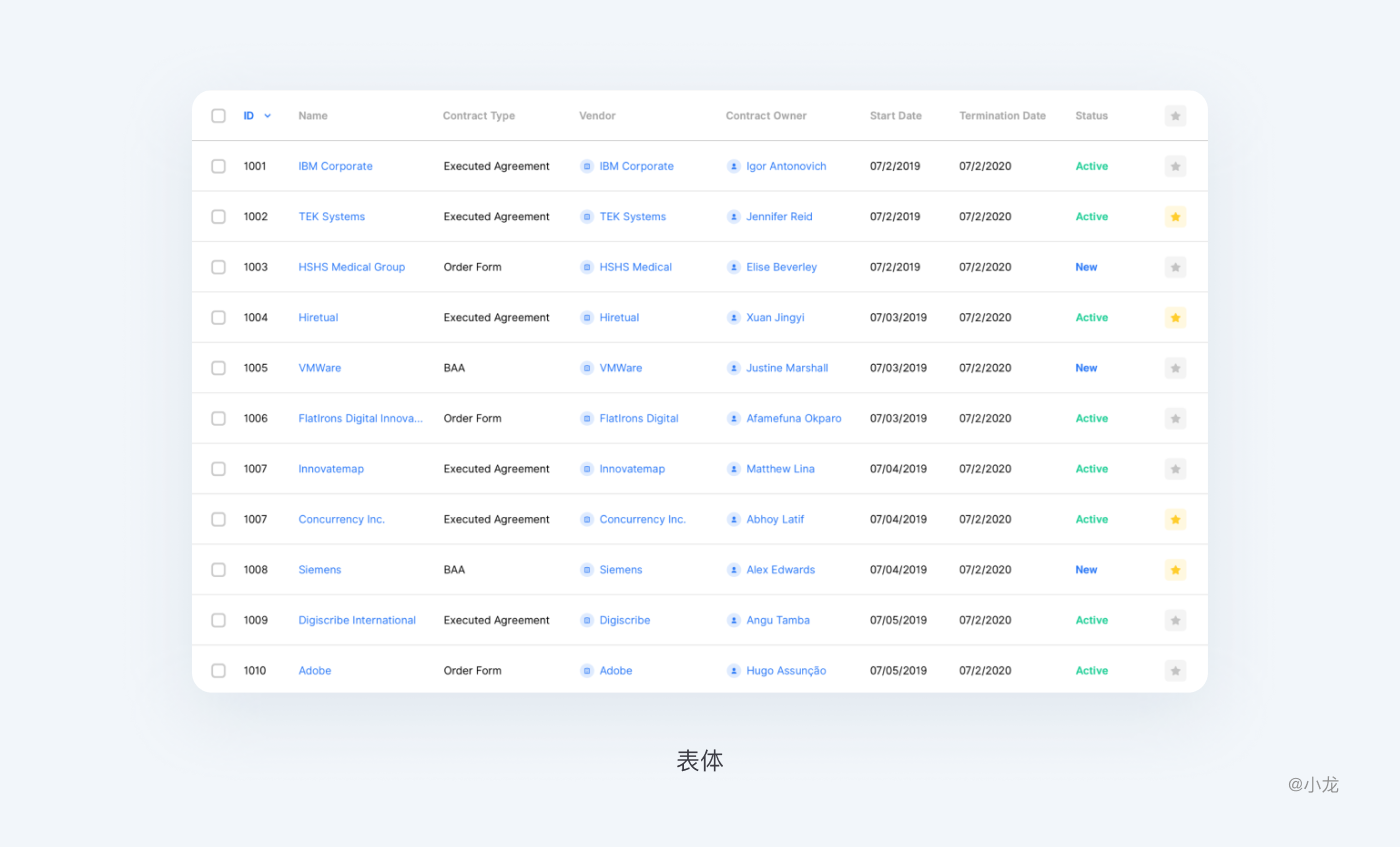The width and height of the screenshot is (1400, 847).
Task: Sort by the Termination Date column header
Action: coord(1002,116)
